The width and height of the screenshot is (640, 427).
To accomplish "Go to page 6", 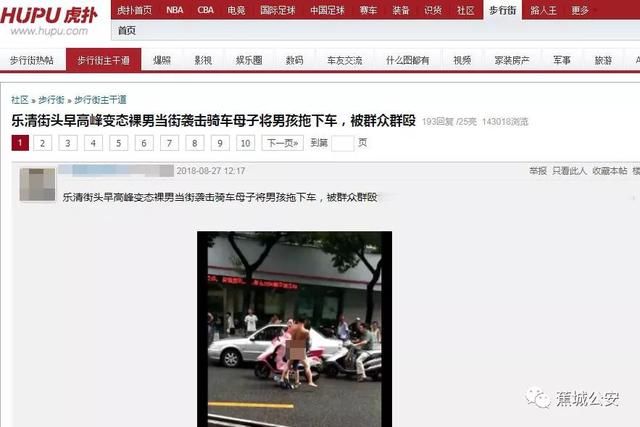I will click(x=144, y=143).
